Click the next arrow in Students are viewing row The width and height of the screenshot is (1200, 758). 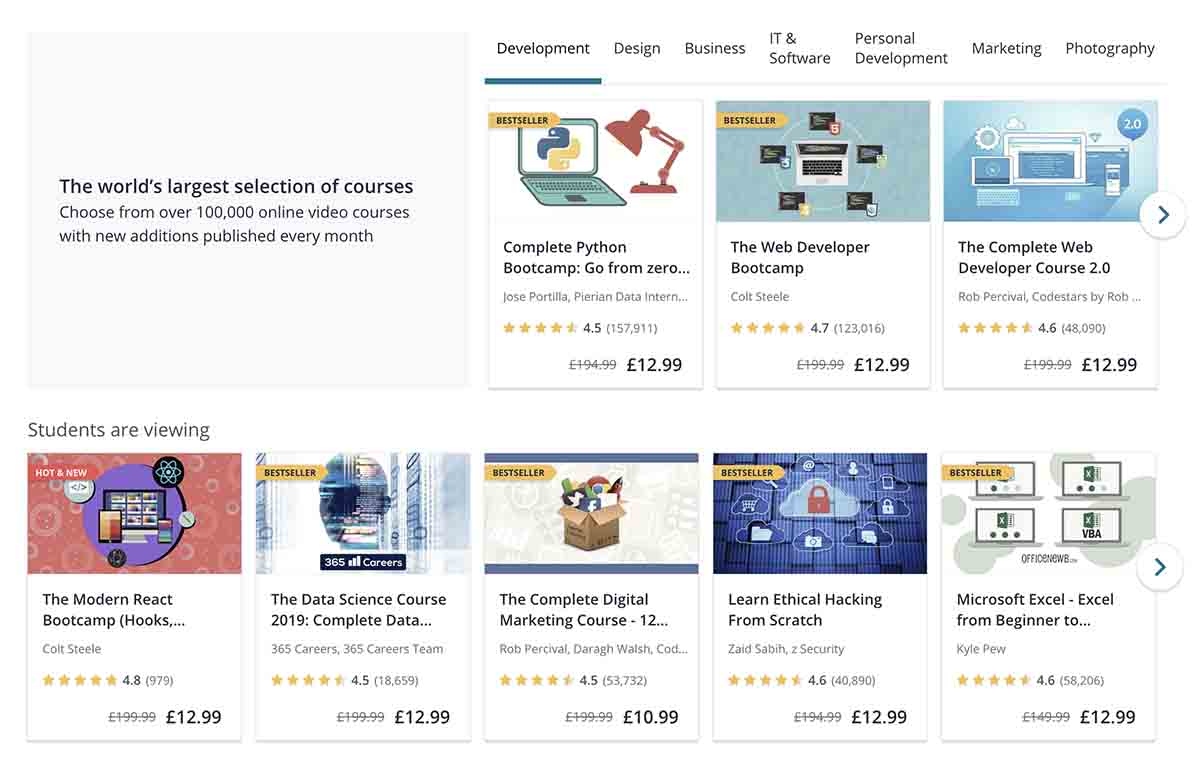(1159, 566)
